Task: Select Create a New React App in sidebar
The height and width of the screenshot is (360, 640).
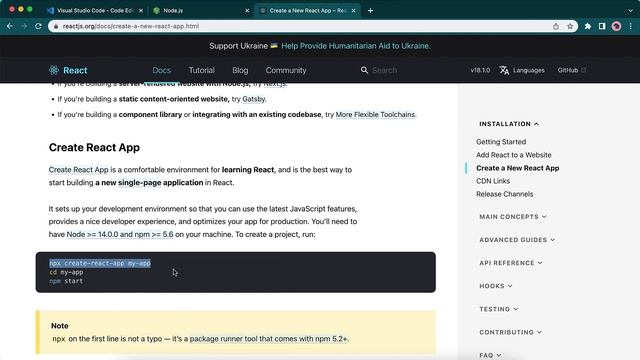Action: (518, 168)
